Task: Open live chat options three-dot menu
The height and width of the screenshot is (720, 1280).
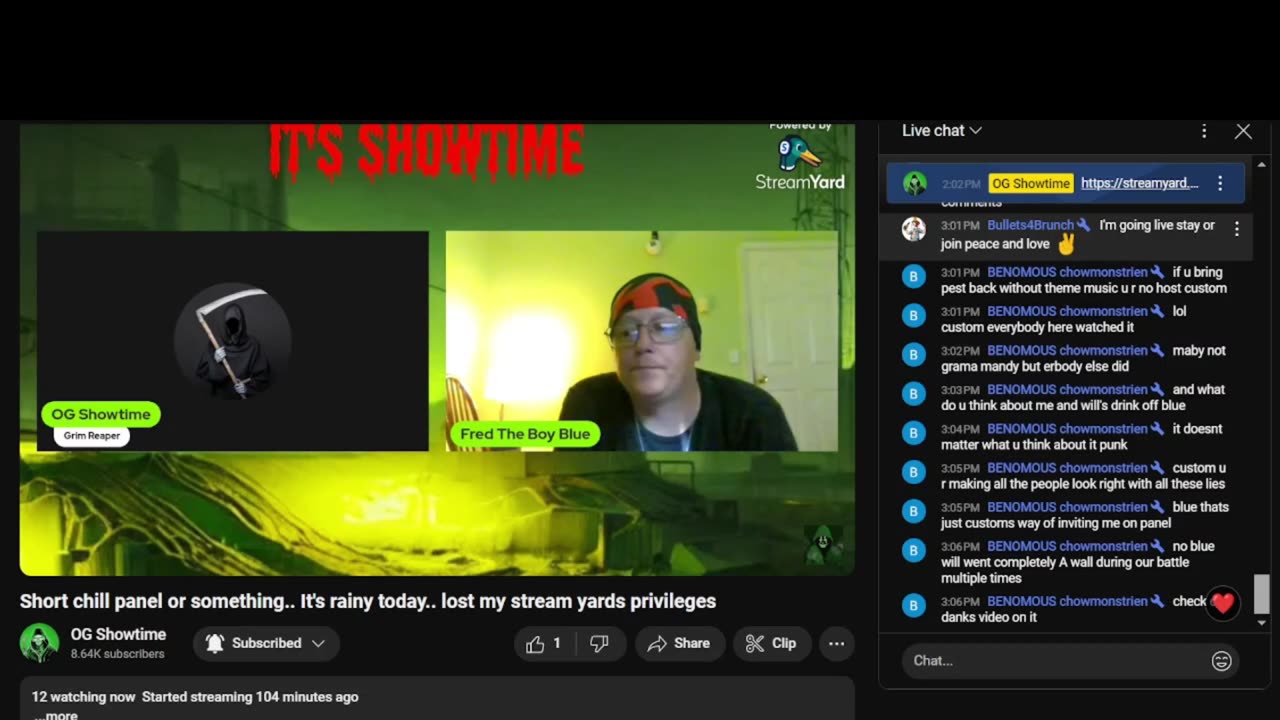Action: pyautogui.click(x=1204, y=131)
